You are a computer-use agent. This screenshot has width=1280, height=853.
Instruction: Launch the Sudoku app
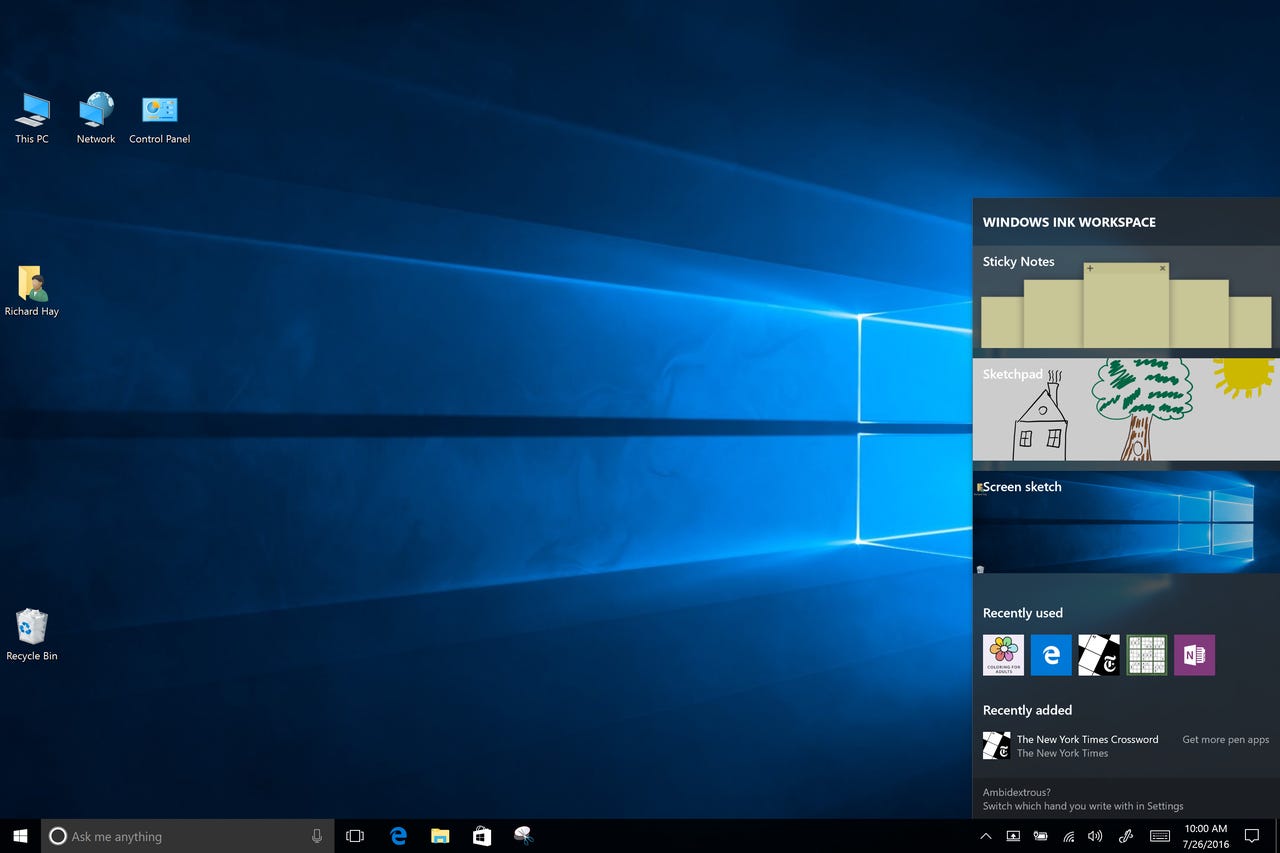(1147, 655)
